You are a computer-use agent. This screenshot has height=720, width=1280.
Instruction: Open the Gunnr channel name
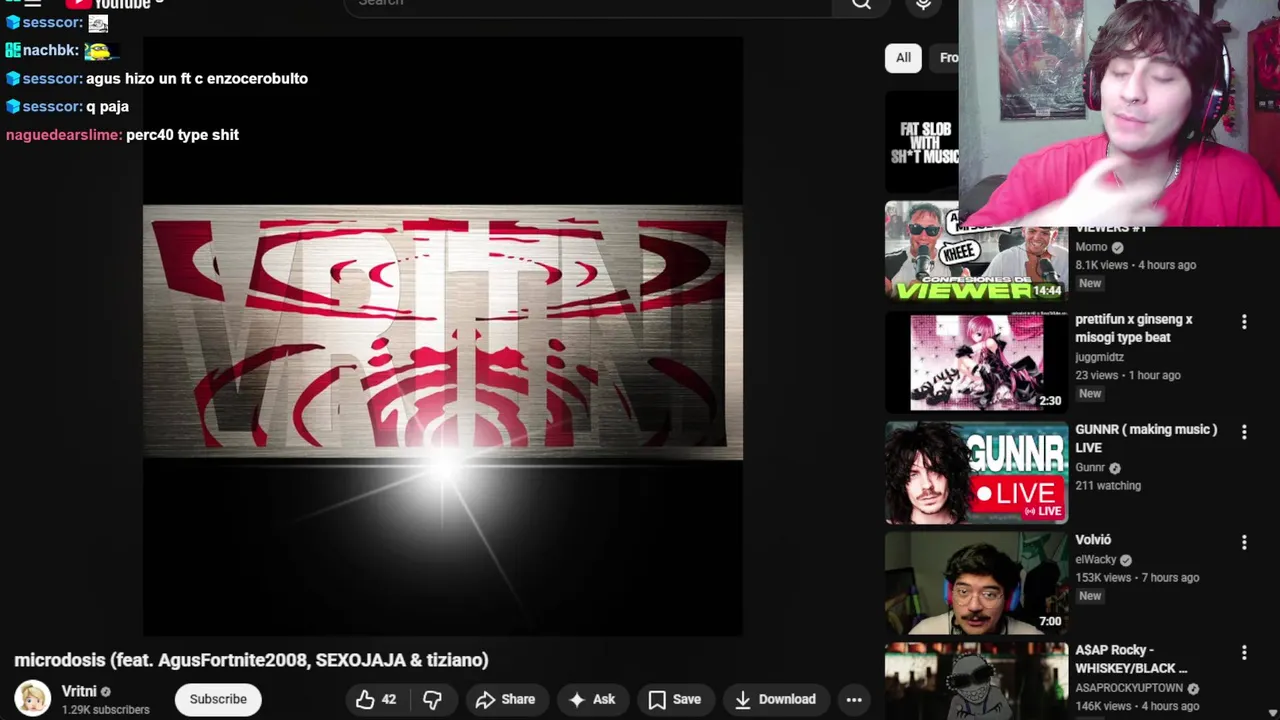pyautogui.click(x=1090, y=467)
